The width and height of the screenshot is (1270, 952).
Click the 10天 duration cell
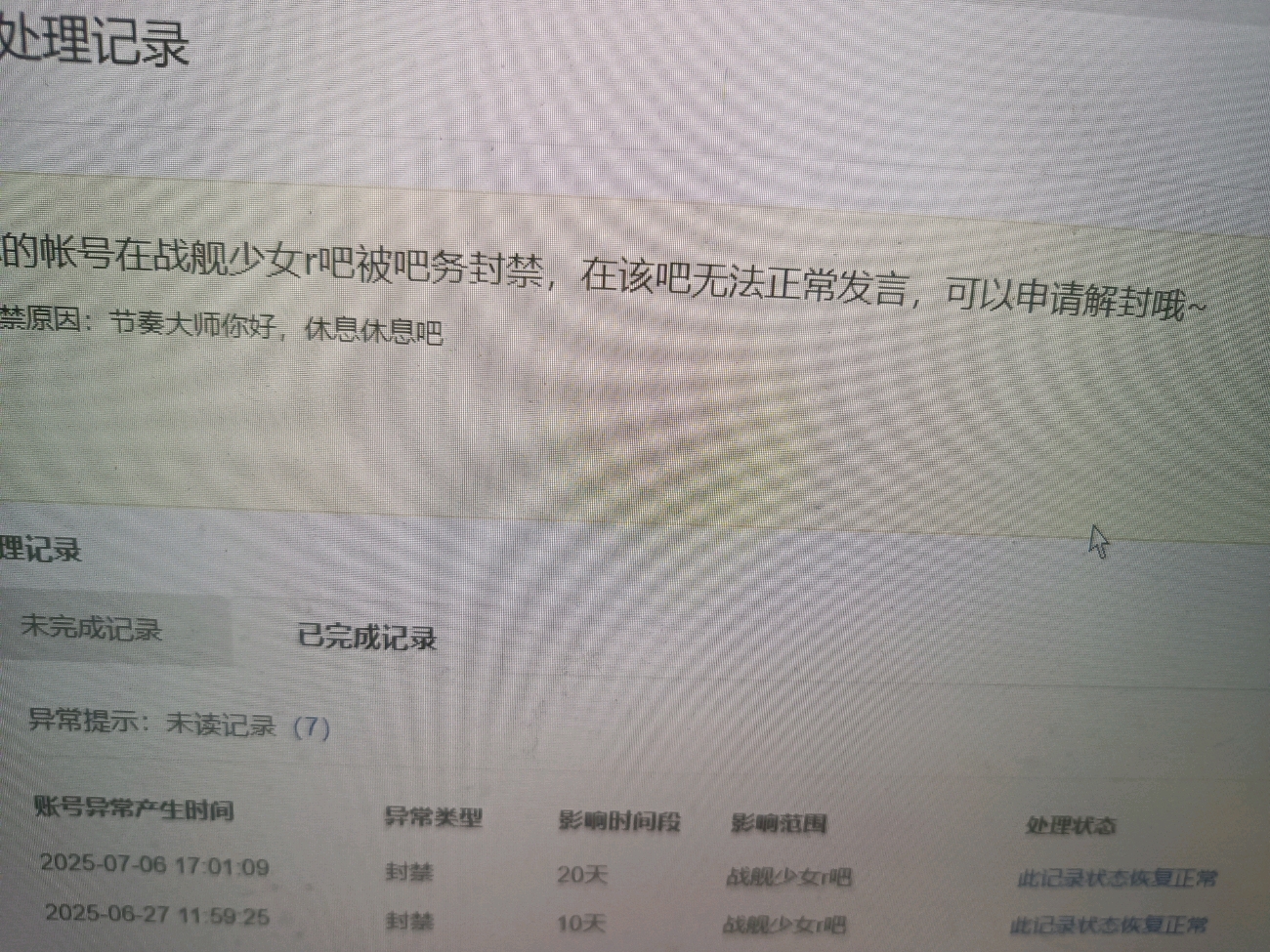tap(581, 923)
